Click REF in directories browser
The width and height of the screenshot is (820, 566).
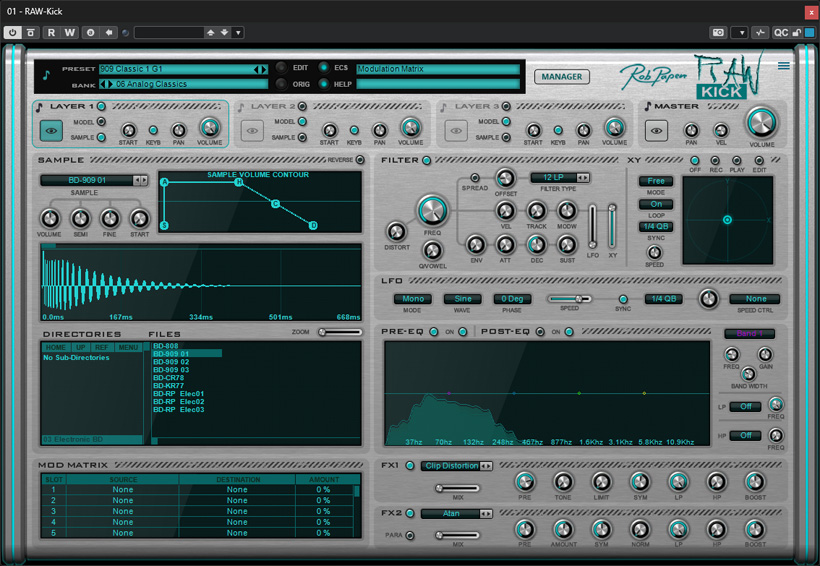point(102,347)
